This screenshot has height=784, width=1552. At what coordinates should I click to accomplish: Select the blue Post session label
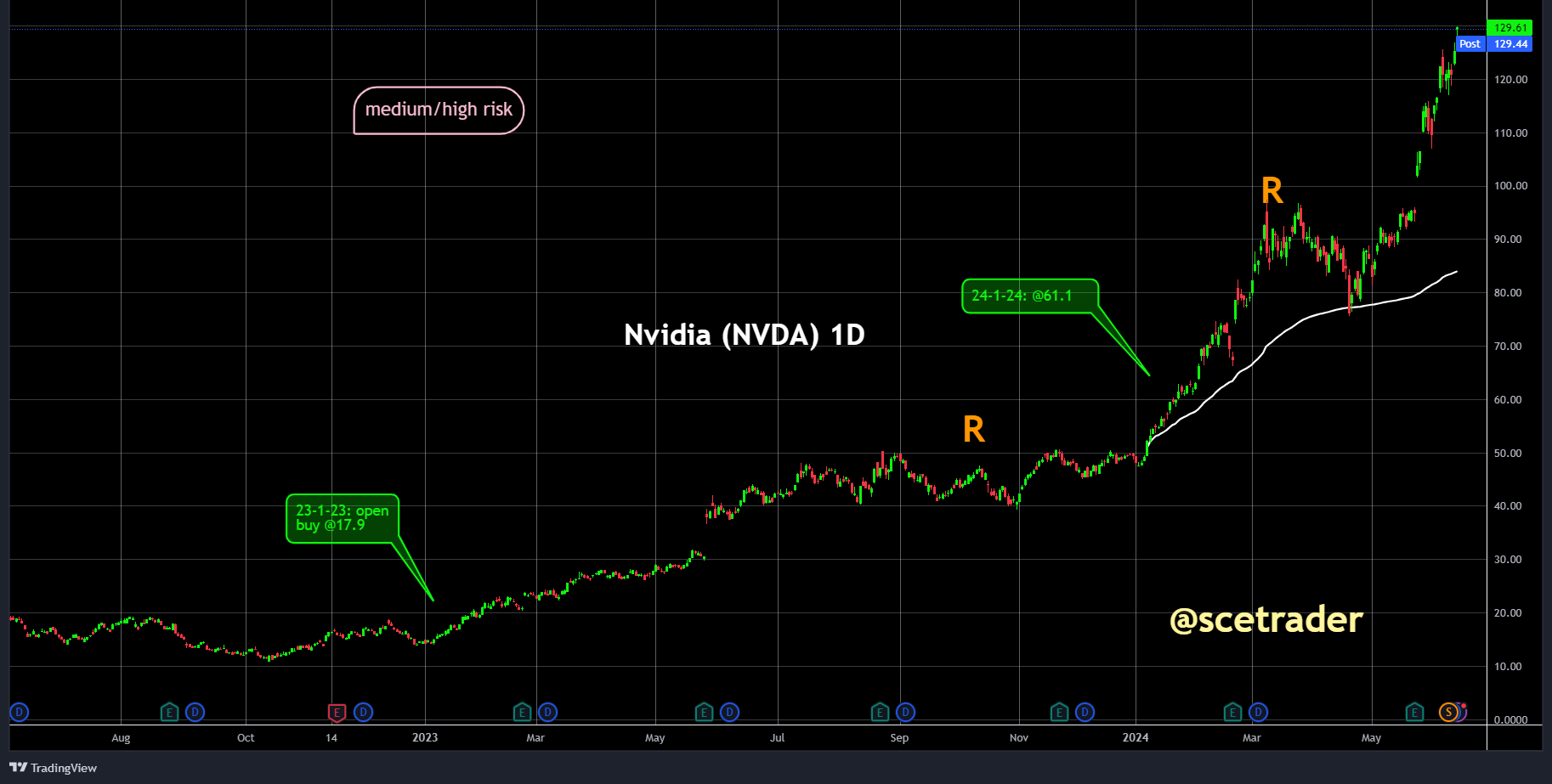1470,43
